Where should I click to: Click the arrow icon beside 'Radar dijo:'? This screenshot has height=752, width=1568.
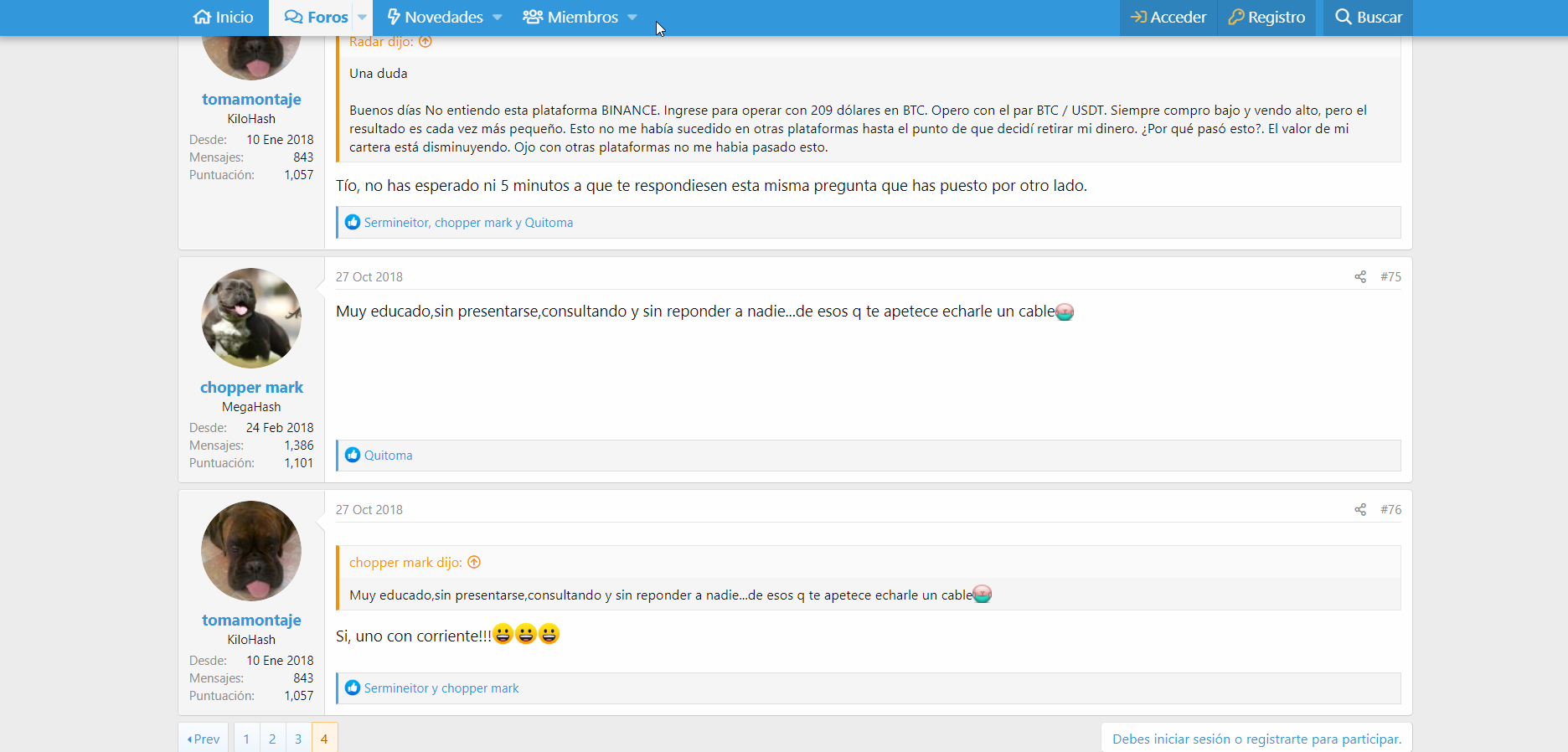[426, 42]
